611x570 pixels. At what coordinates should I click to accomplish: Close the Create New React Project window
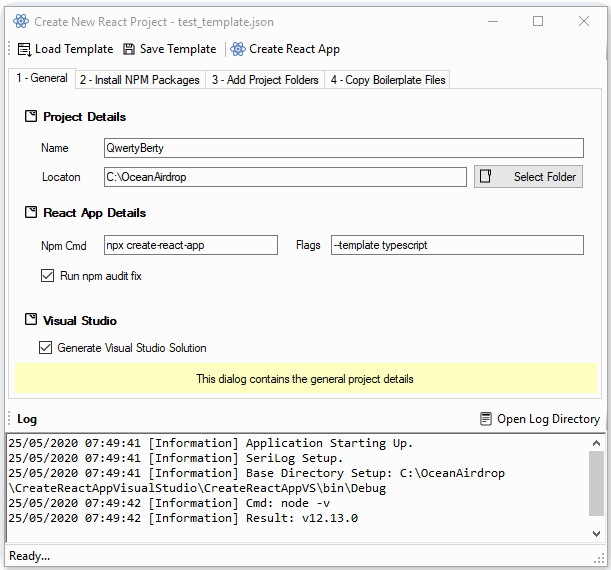584,21
